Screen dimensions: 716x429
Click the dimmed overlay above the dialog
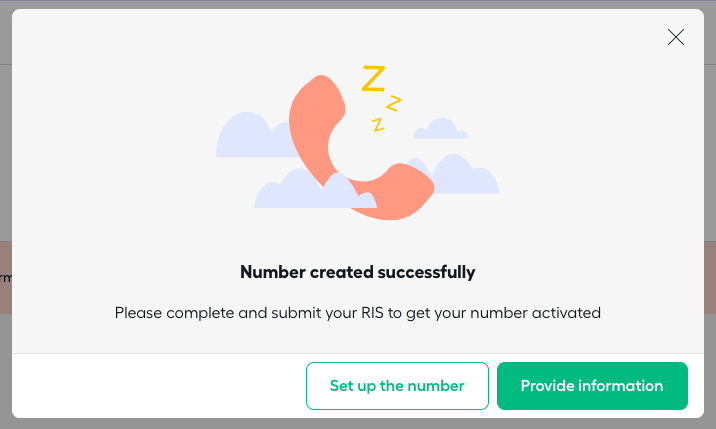click(358, 4)
